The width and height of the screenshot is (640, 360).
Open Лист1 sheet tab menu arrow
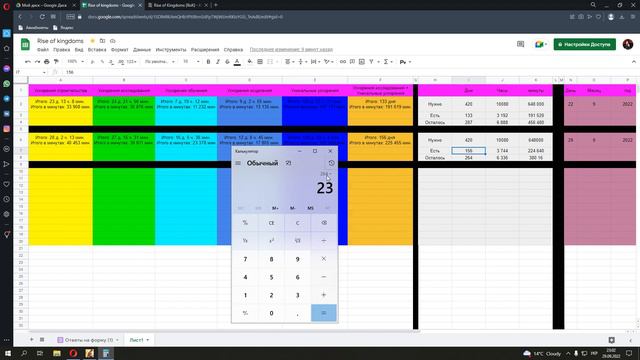pyautogui.click(x=148, y=340)
